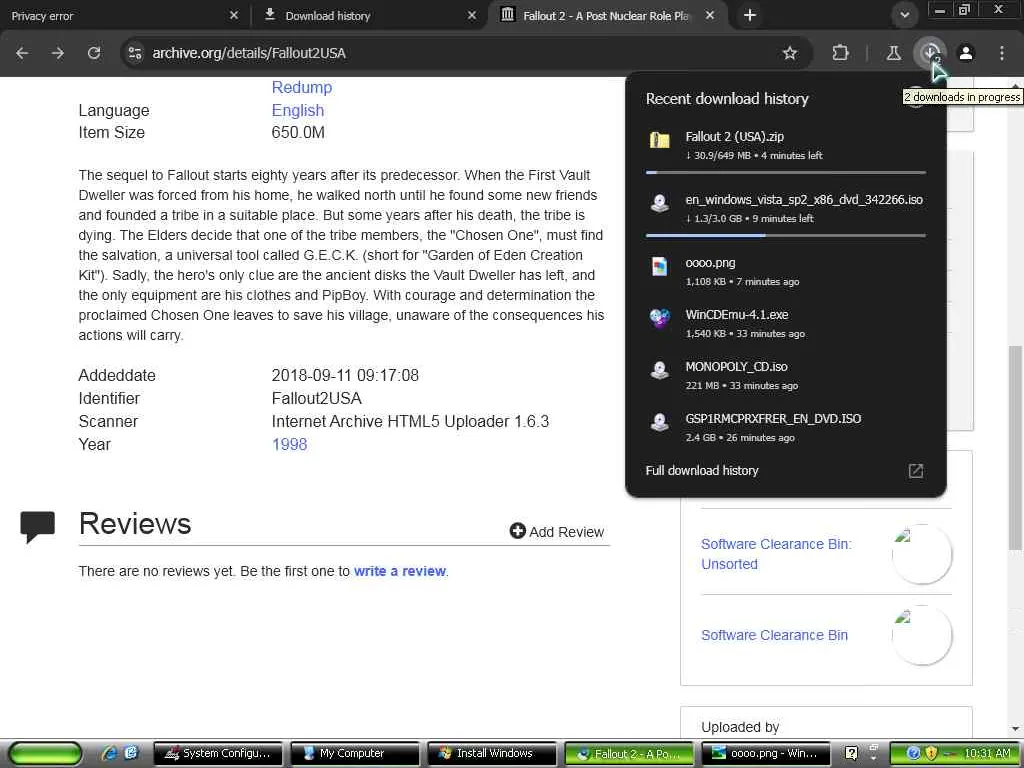This screenshot has height=768, width=1024.
Task: Close the Fallout 2 tab
Action: (x=710, y=15)
